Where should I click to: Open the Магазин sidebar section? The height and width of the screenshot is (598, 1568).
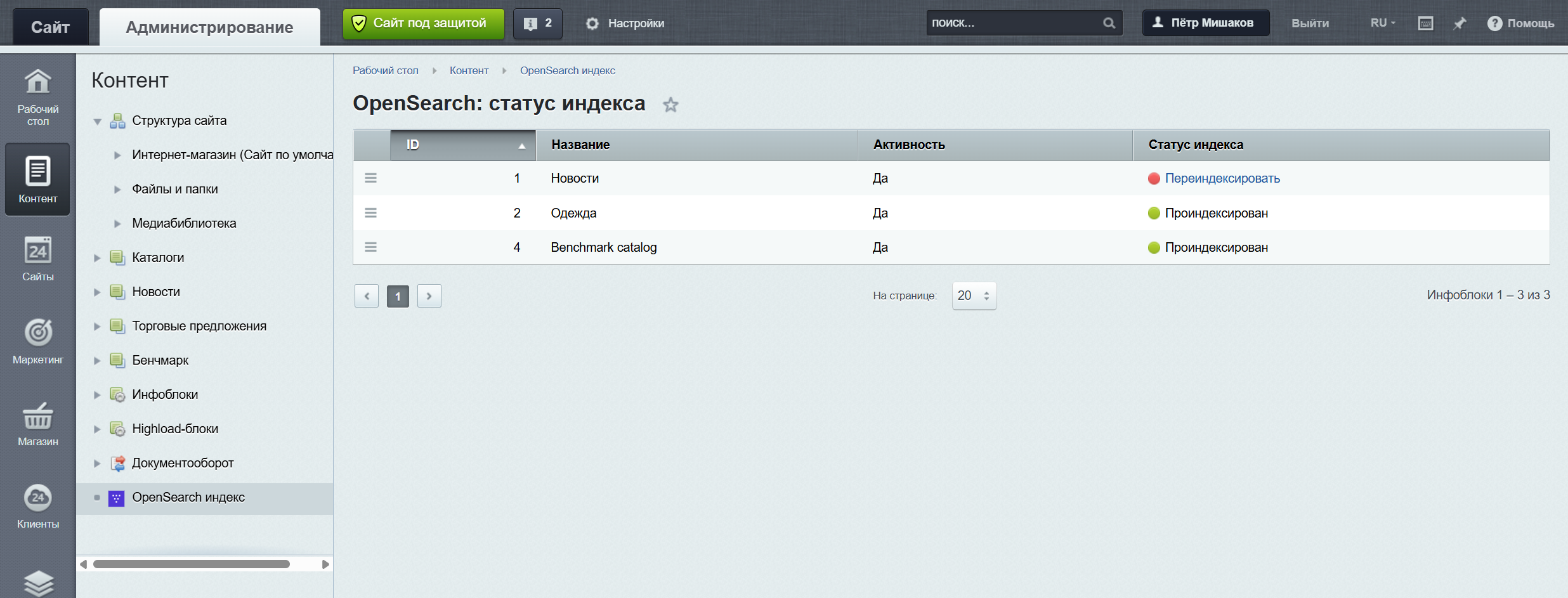(38, 424)
